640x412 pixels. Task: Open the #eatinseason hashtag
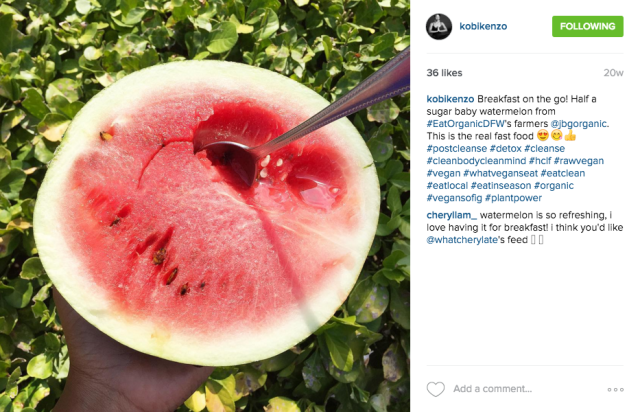[x=501, y=186]
